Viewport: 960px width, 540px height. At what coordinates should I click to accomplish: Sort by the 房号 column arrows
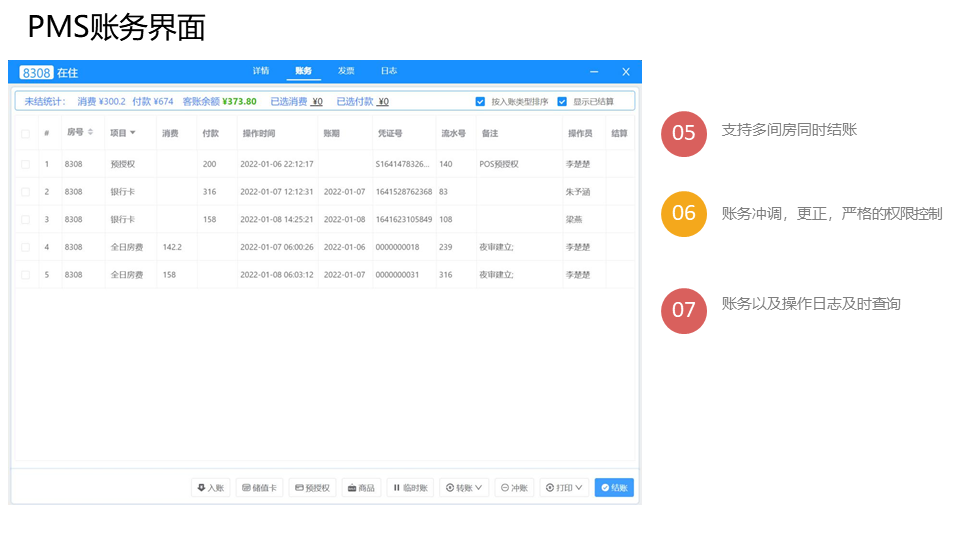[x=91, y=132]
